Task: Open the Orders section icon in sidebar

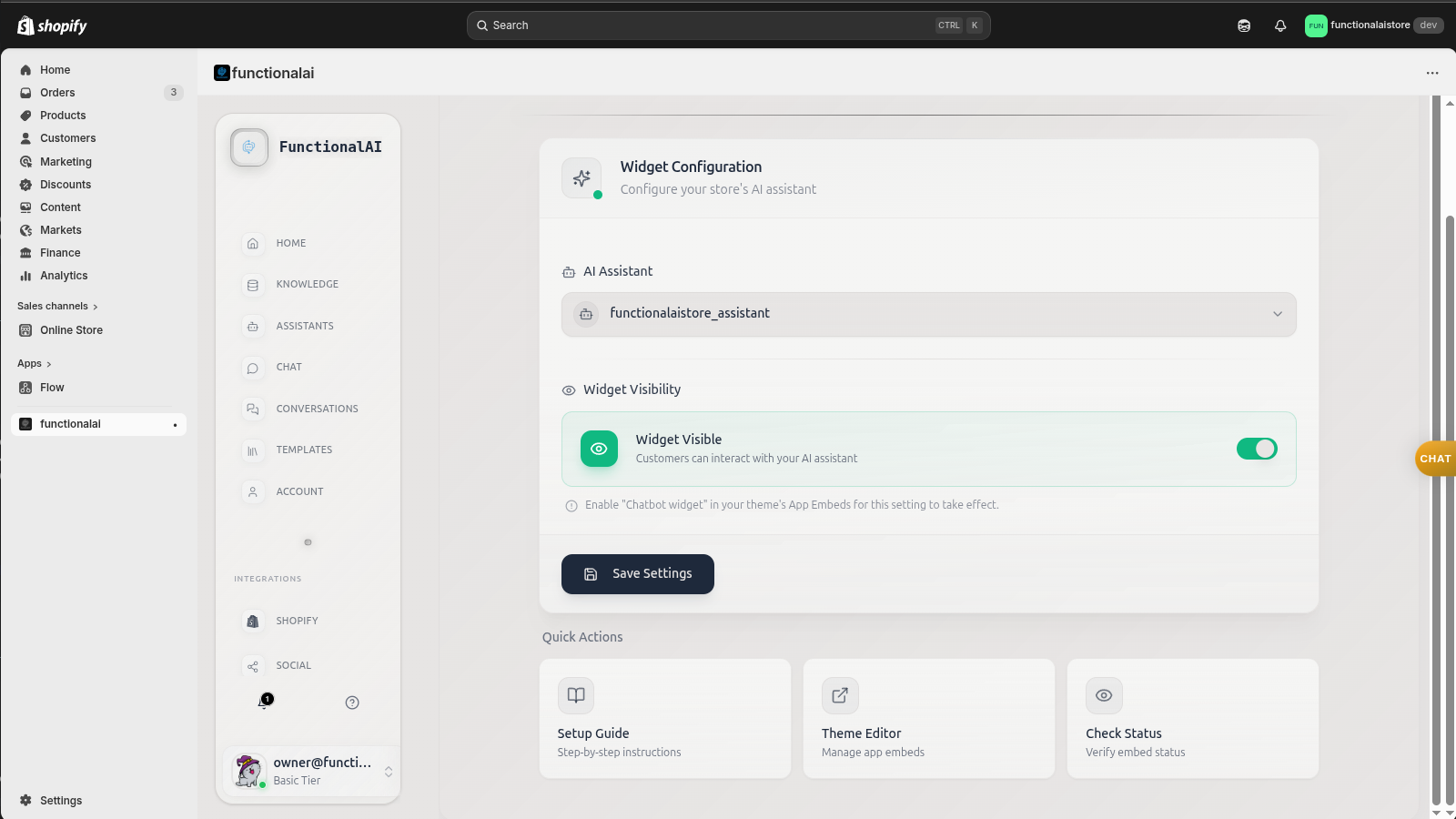Action: [x=25, y=92]
